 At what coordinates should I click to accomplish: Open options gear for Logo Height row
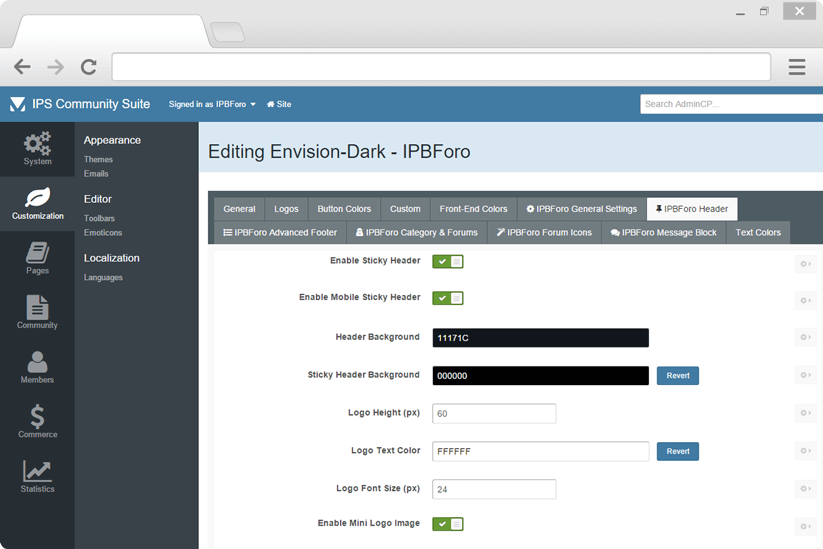(x=805, y=413)
